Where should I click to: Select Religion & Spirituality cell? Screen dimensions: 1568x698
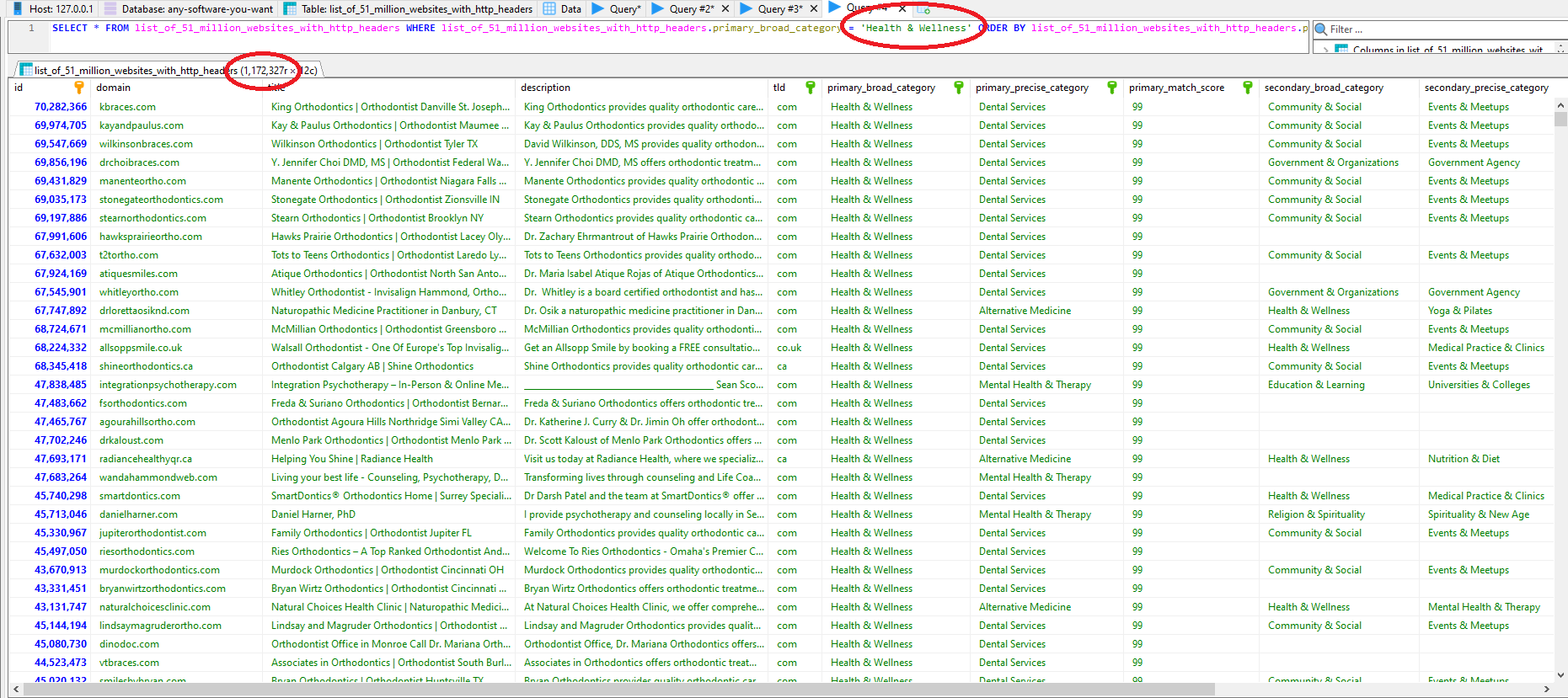coord(1339,514)
